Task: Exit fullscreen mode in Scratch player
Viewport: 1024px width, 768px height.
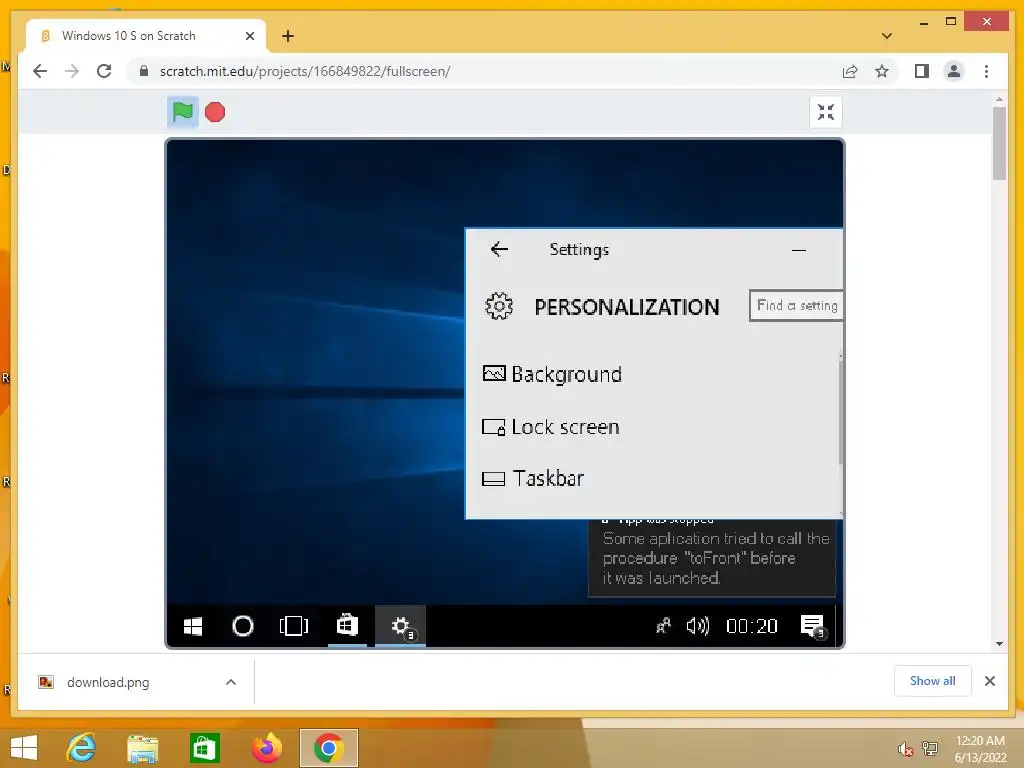Action: [x=825, y=112]
